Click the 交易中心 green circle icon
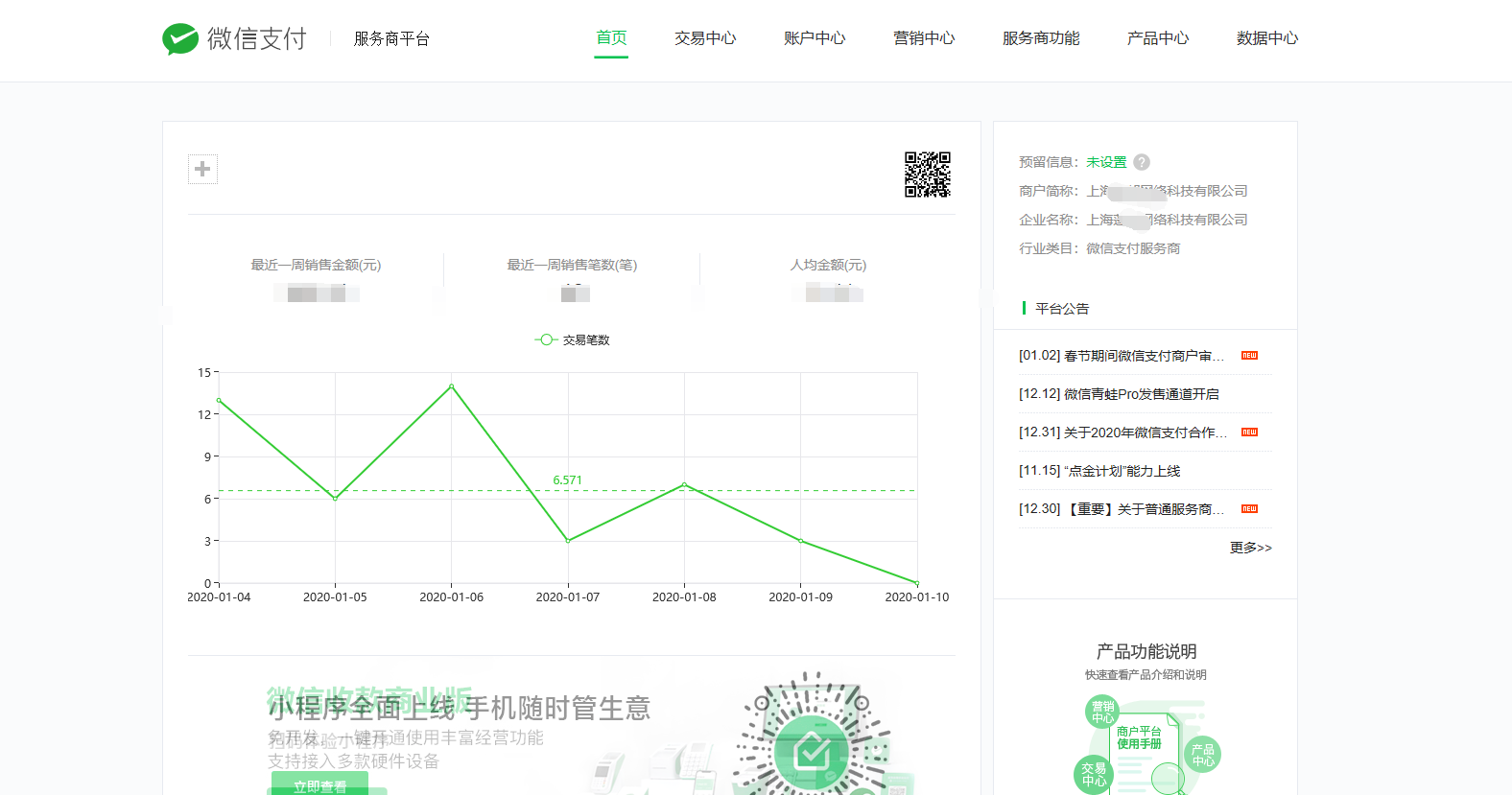 pos(1093,774)
